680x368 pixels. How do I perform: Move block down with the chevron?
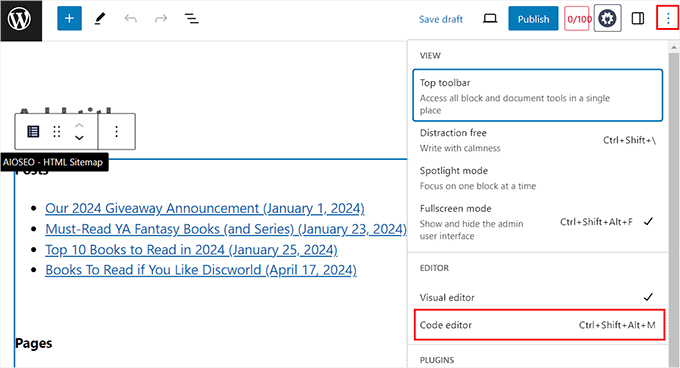click(79, 138)
